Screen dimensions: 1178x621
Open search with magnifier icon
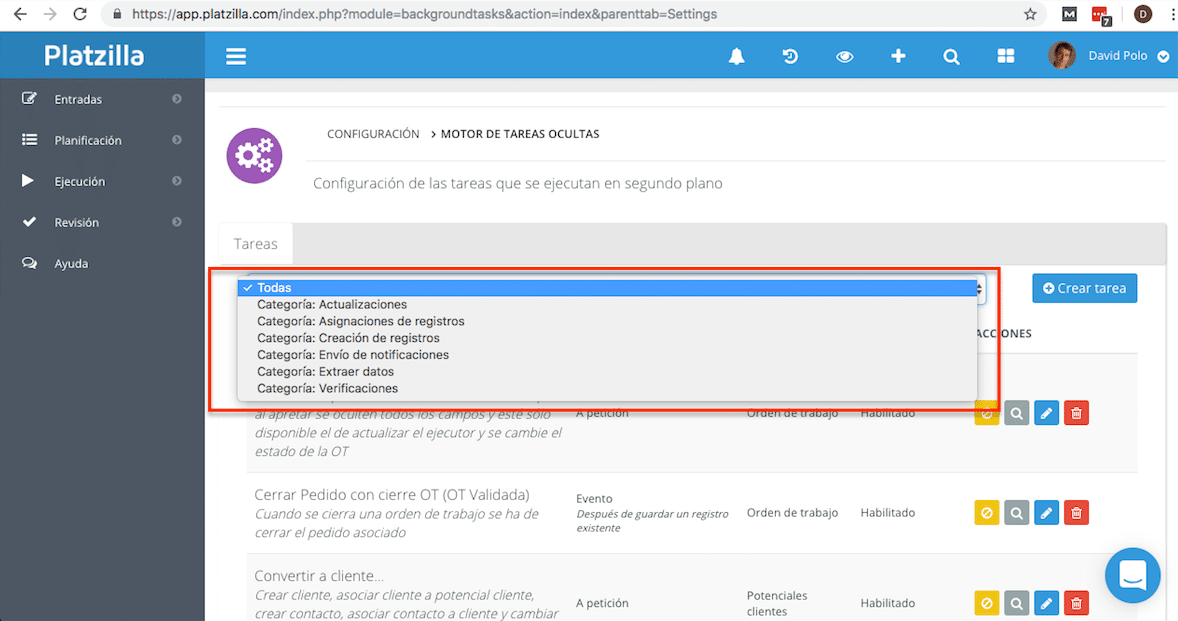tap(951, 57)
